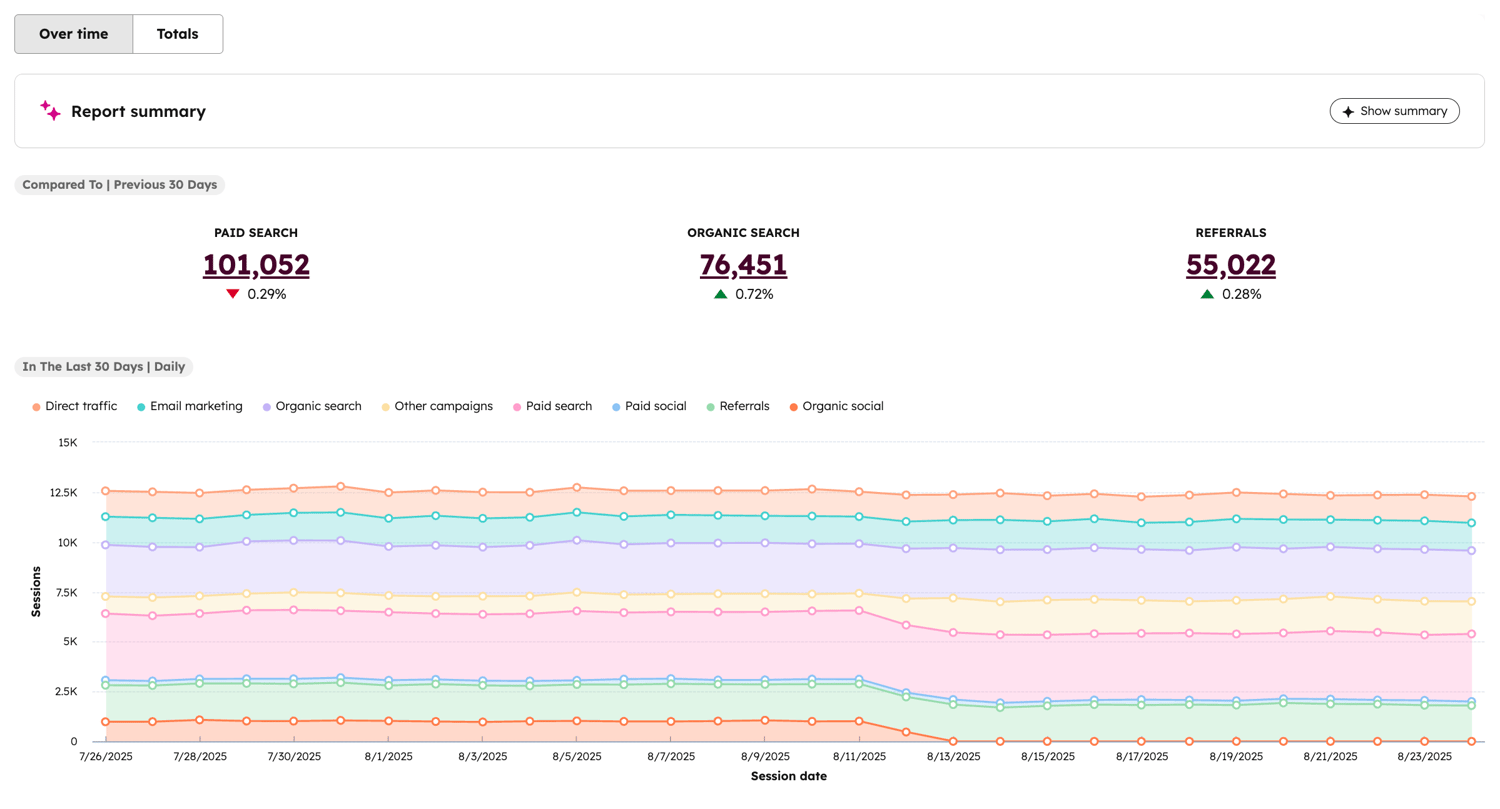
Task: Switch to the Totals tab
Action: coord(177,33)
